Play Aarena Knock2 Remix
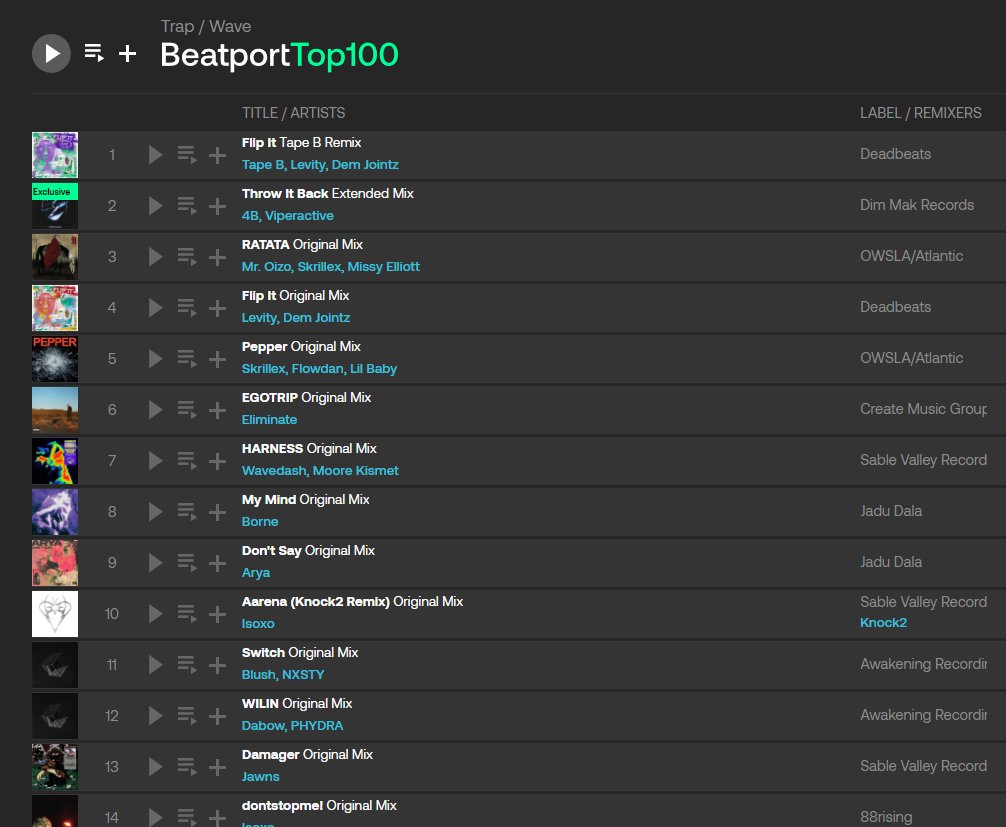The image size is (1006, 827). click(x=155, y=614)
